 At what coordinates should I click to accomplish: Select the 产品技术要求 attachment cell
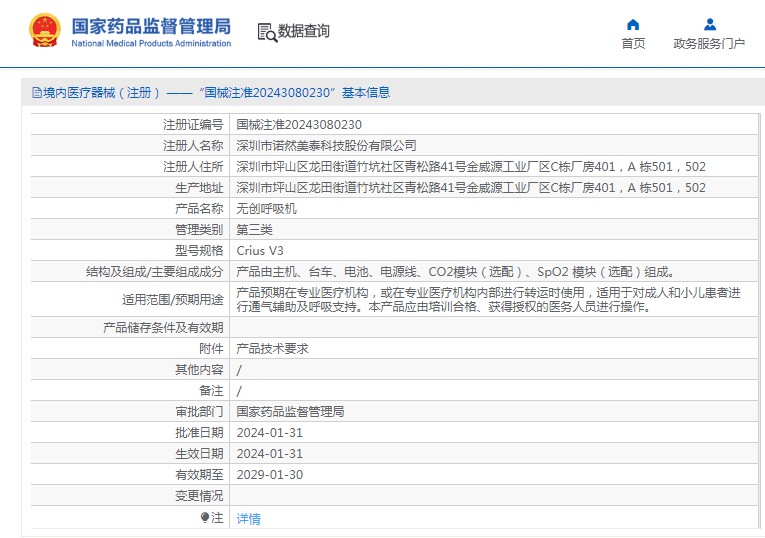point(272,349)
